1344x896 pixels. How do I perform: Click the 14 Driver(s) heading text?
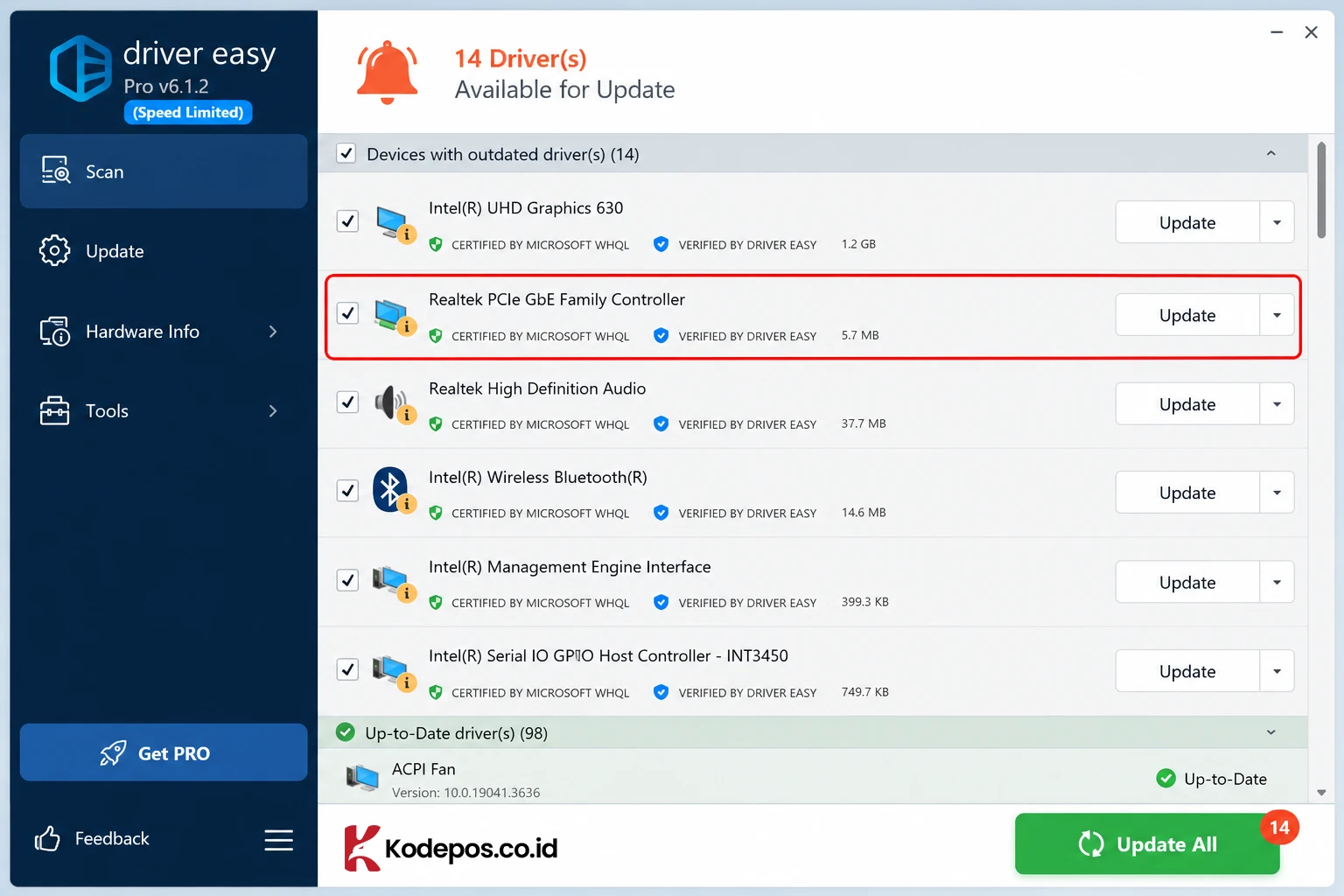click(x=521, y=59)
